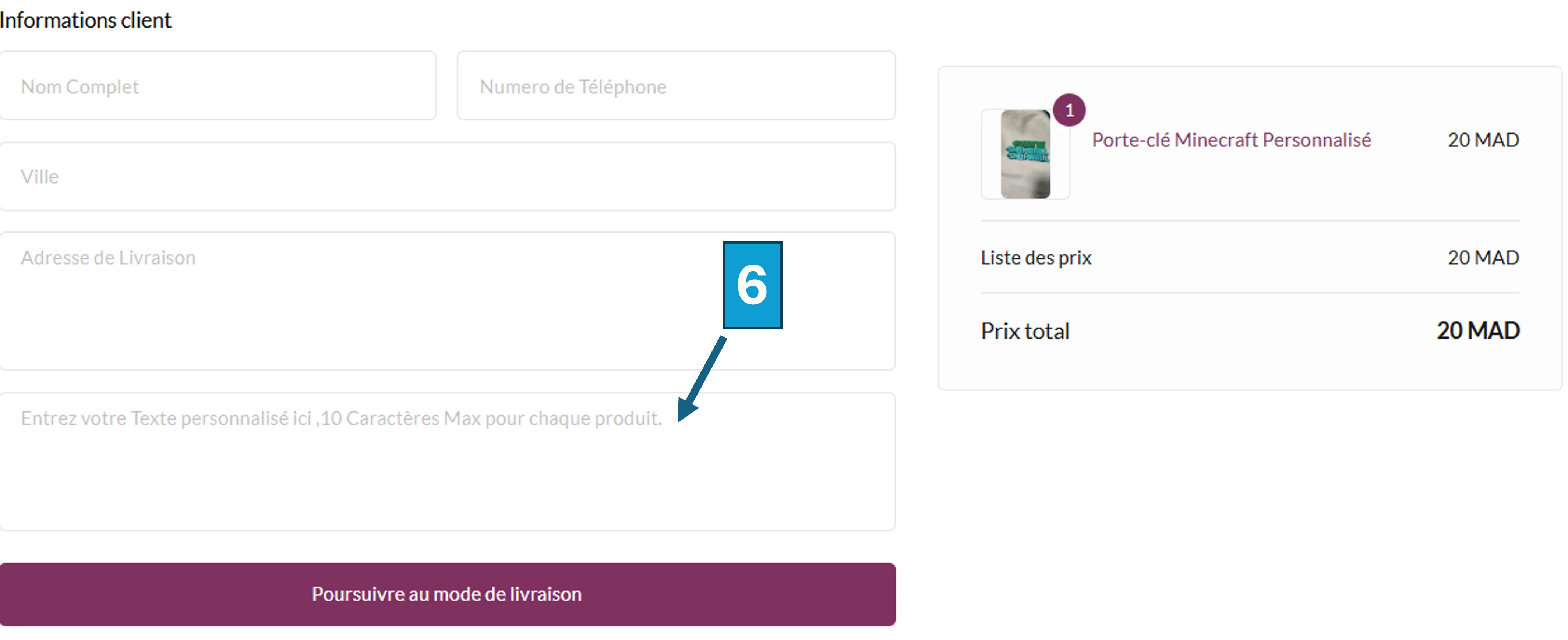Click into the Adresse de Livraison box

365,304
